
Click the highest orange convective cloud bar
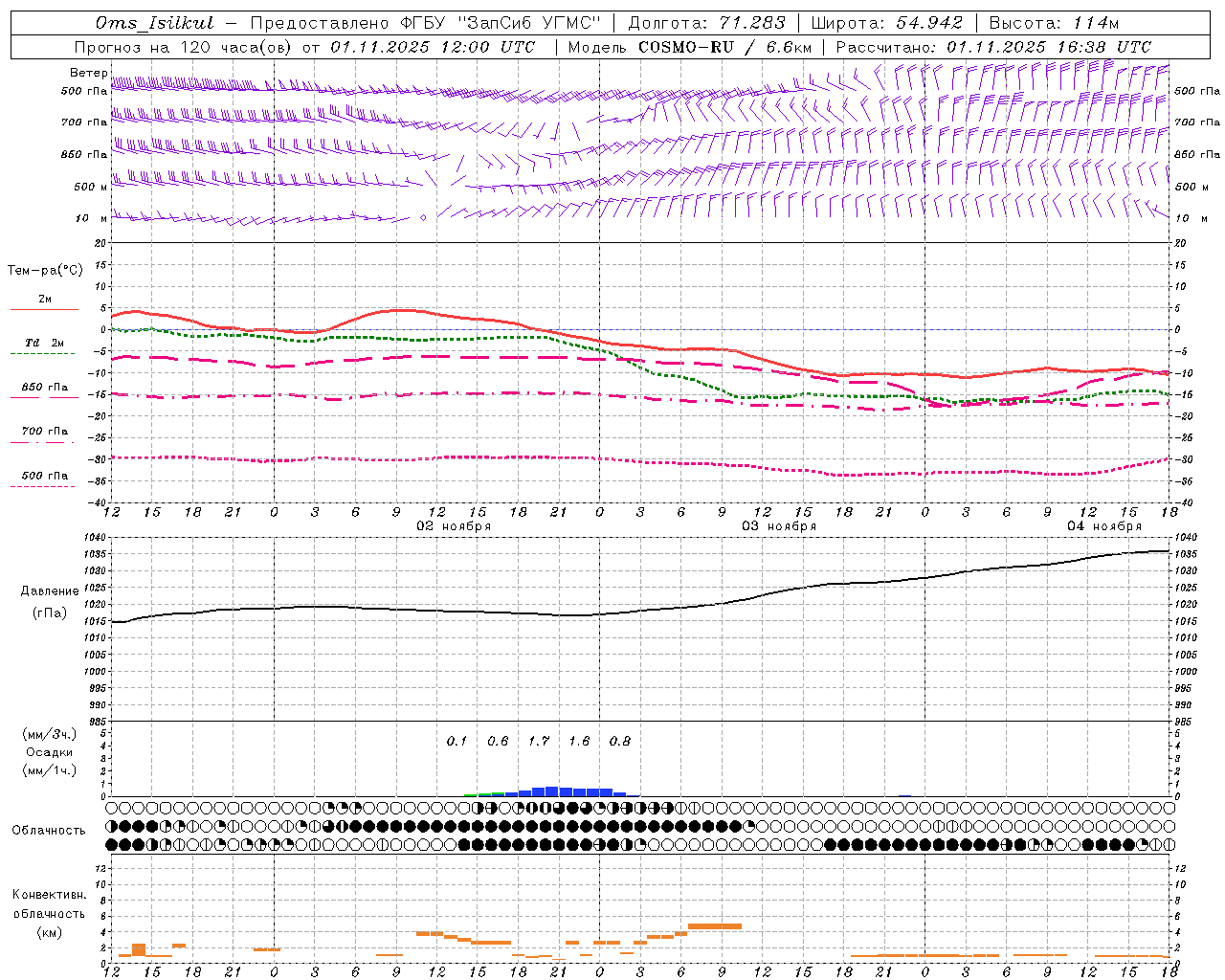(x=715, y=926)
